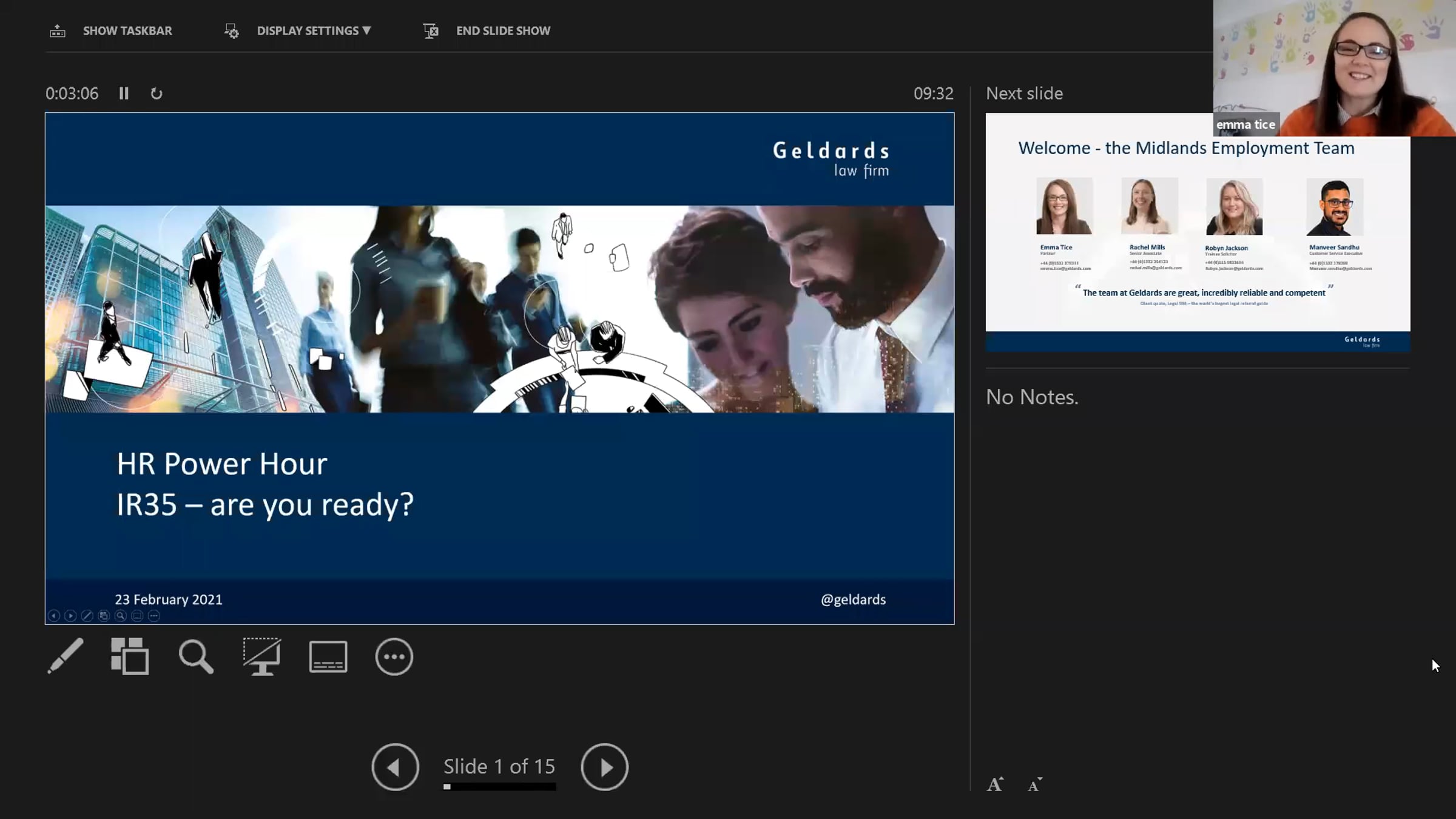
Task: Click the End Slide Show screen icon
Action: coord(431,31)
